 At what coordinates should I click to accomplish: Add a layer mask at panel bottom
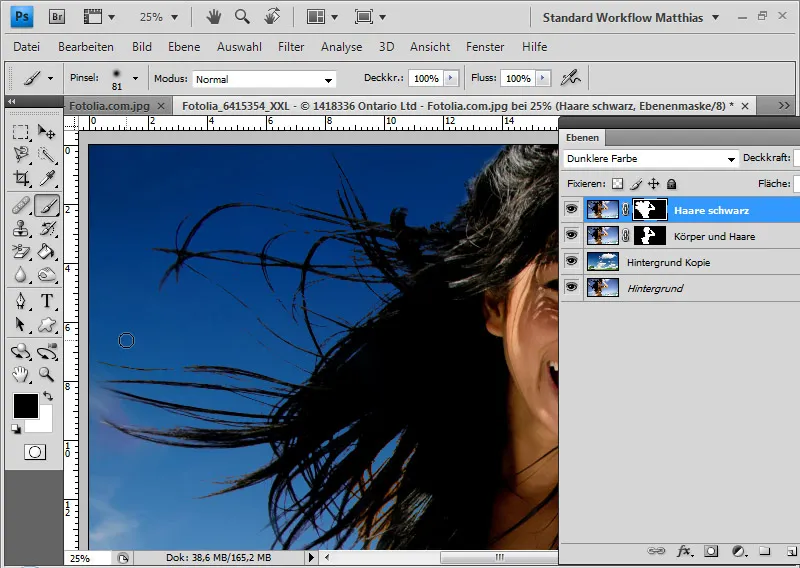click(x=711, y=551)
